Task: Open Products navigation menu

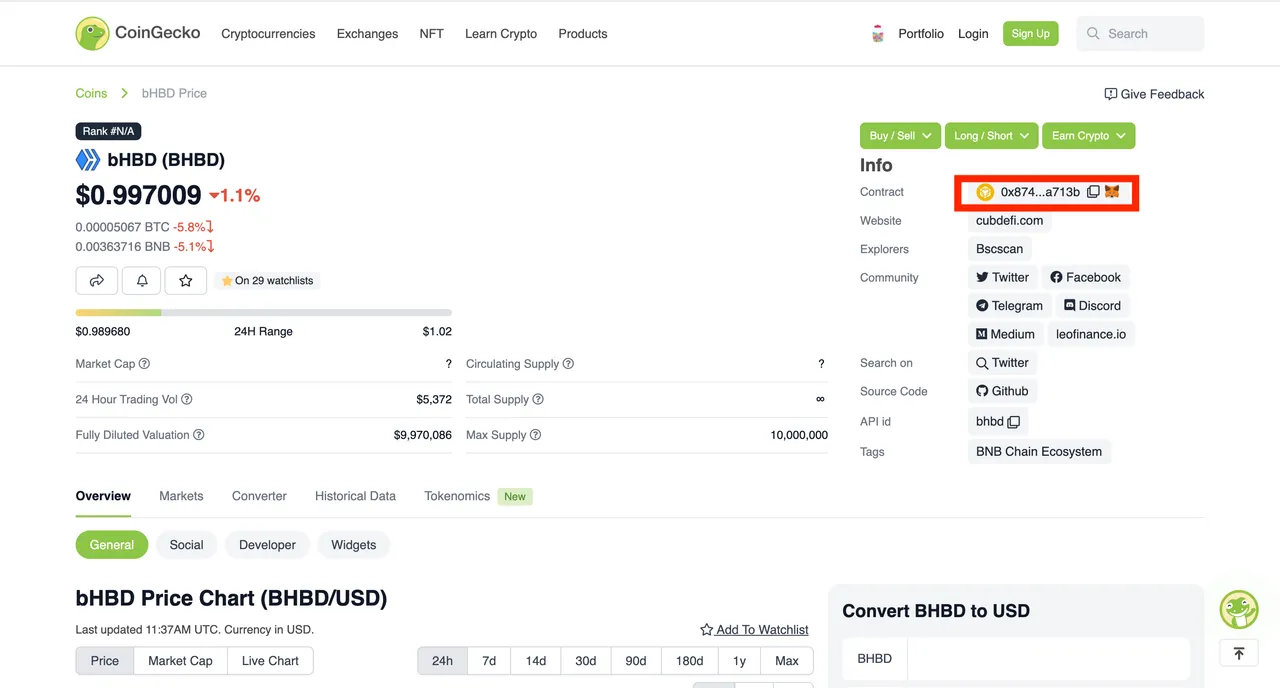Action: coord(583,34)
